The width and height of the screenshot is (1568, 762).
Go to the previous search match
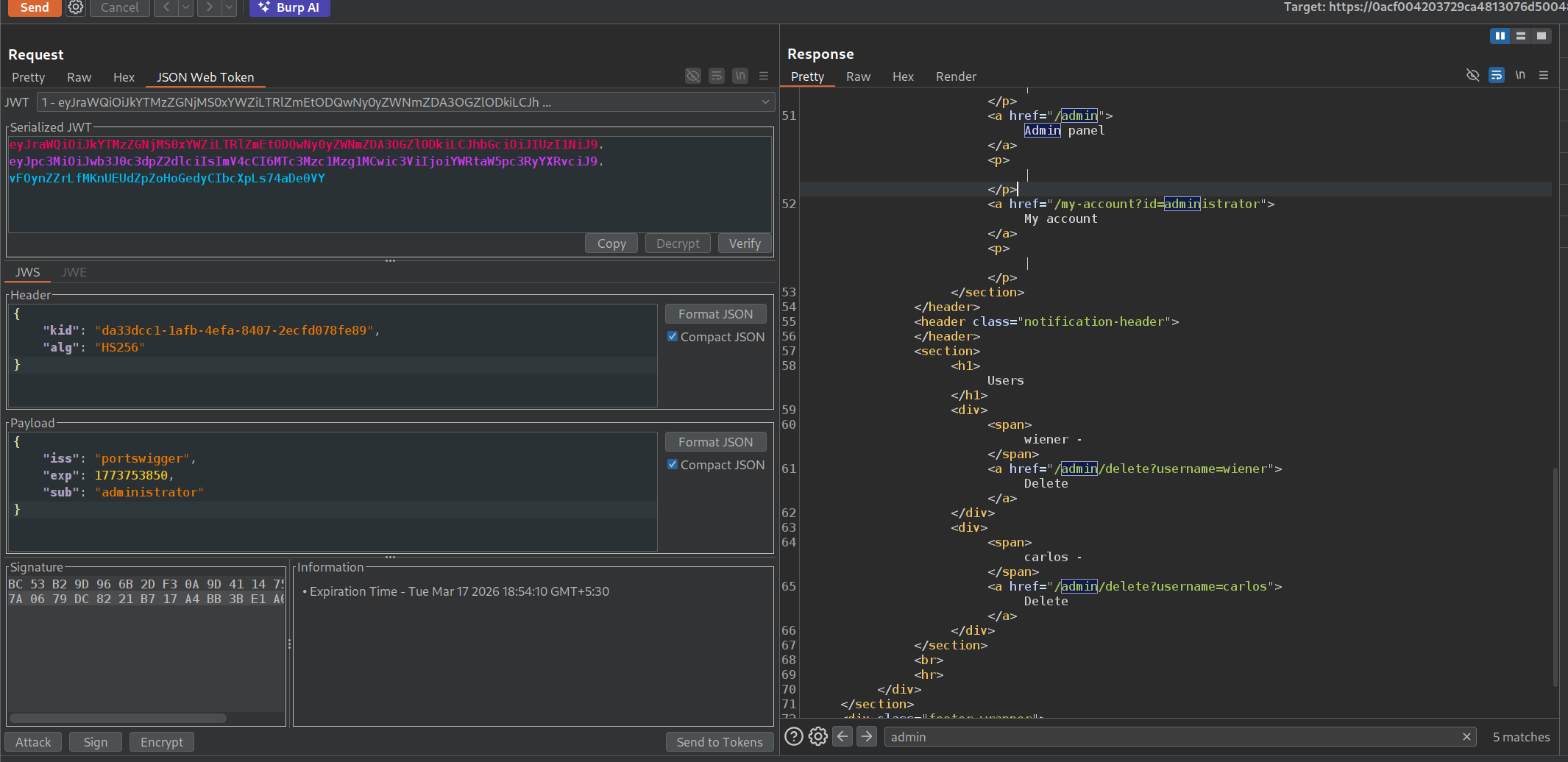(x=843, y=736)
